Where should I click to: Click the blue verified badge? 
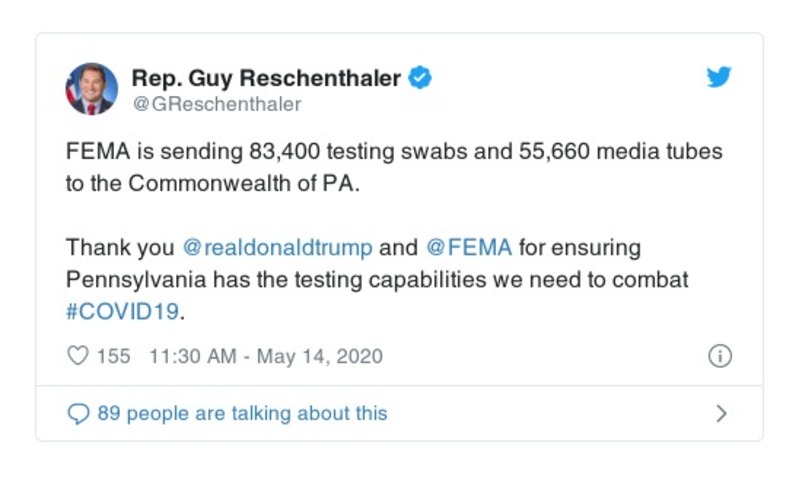(421, 78)
